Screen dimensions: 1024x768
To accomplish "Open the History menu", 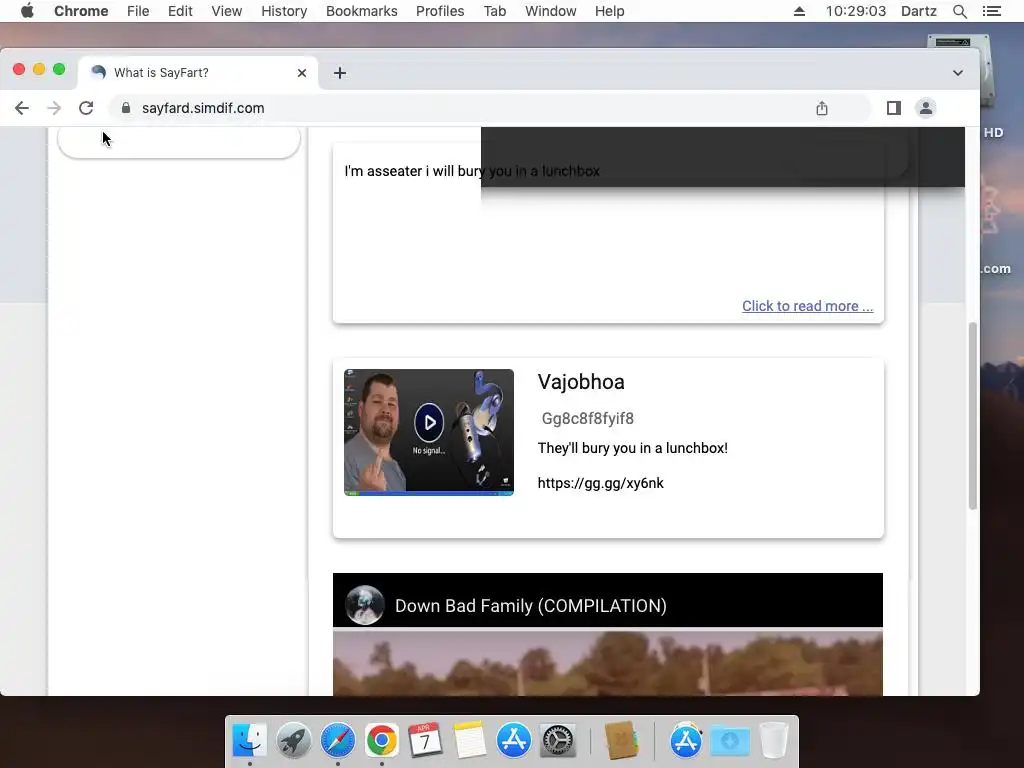I will point(284,11).
